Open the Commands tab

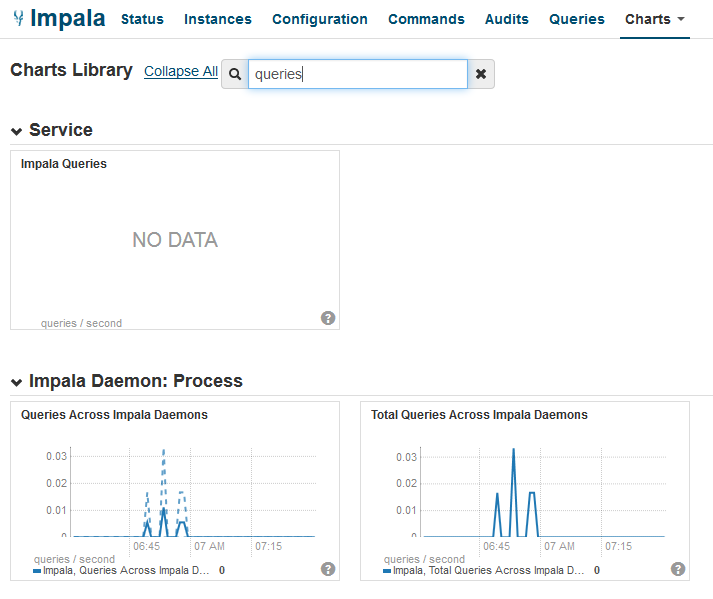click(426, 19)
